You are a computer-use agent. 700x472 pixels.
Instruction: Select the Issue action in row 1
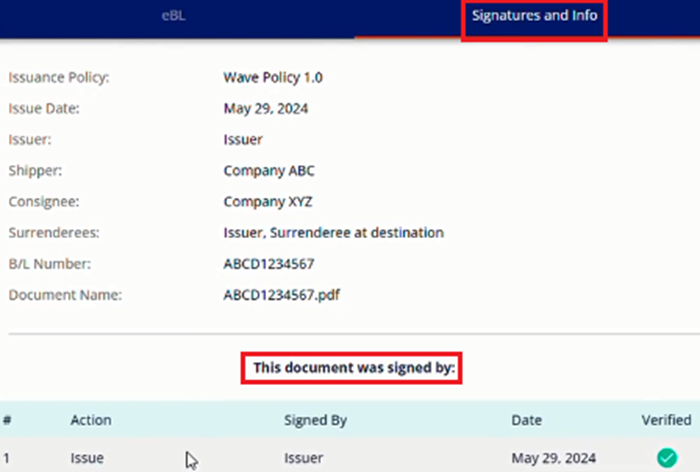click(87, 458)
